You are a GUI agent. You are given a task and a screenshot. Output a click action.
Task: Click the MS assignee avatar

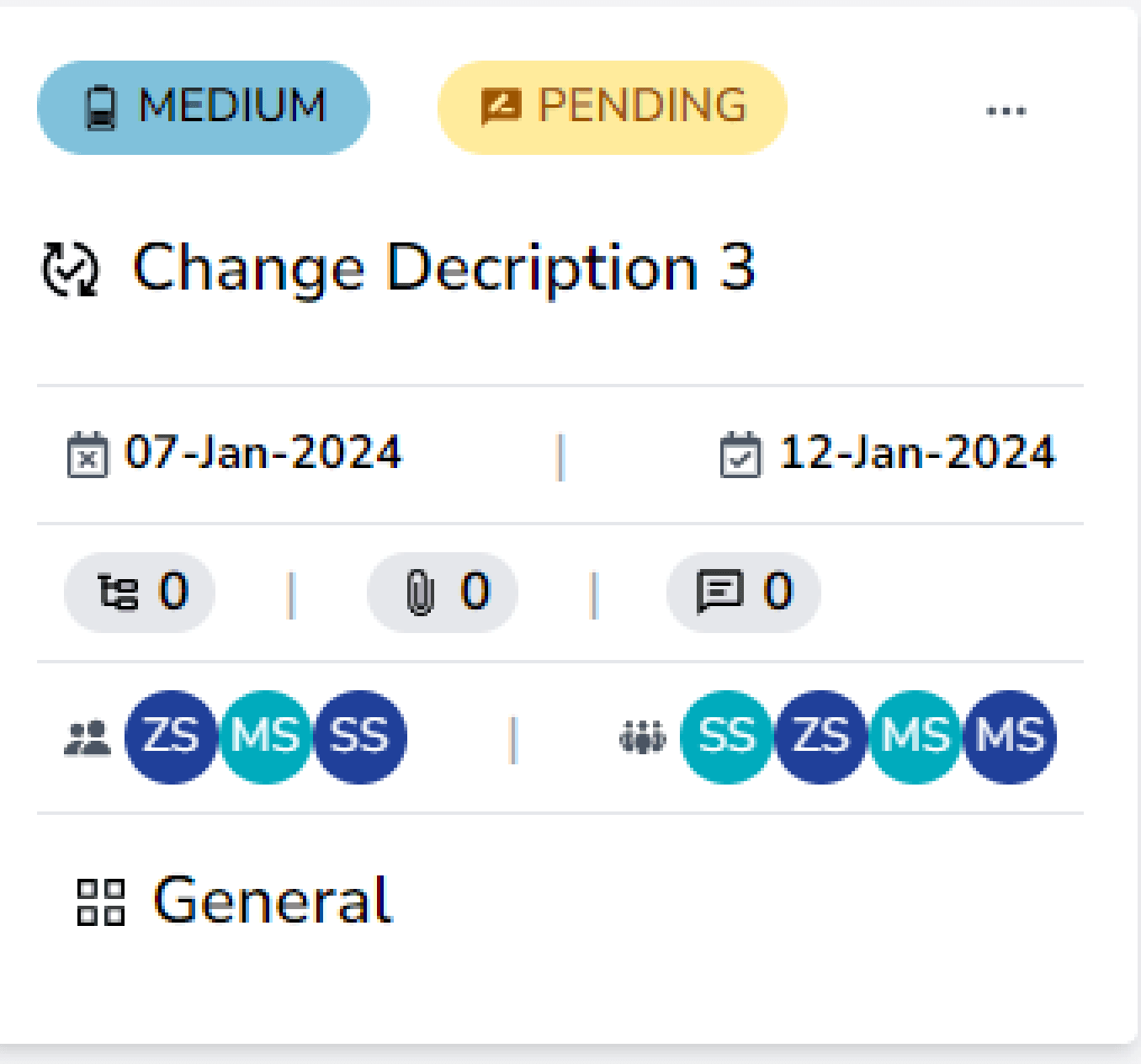click(267, 739)
